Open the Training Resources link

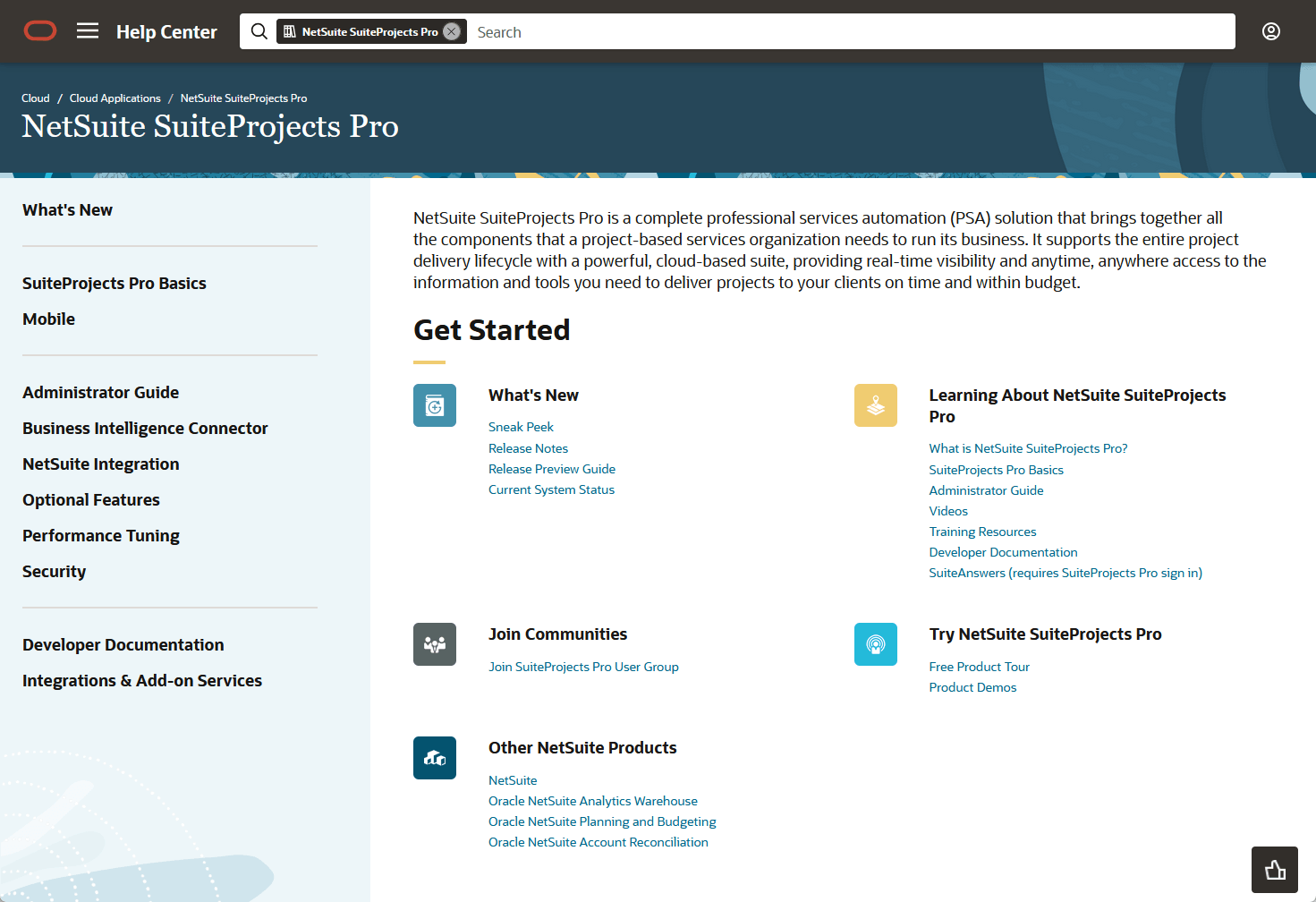click(x=983, y=532)
